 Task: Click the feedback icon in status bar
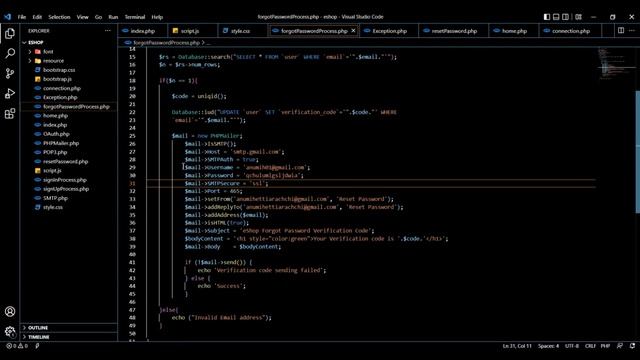click(620, 346)
